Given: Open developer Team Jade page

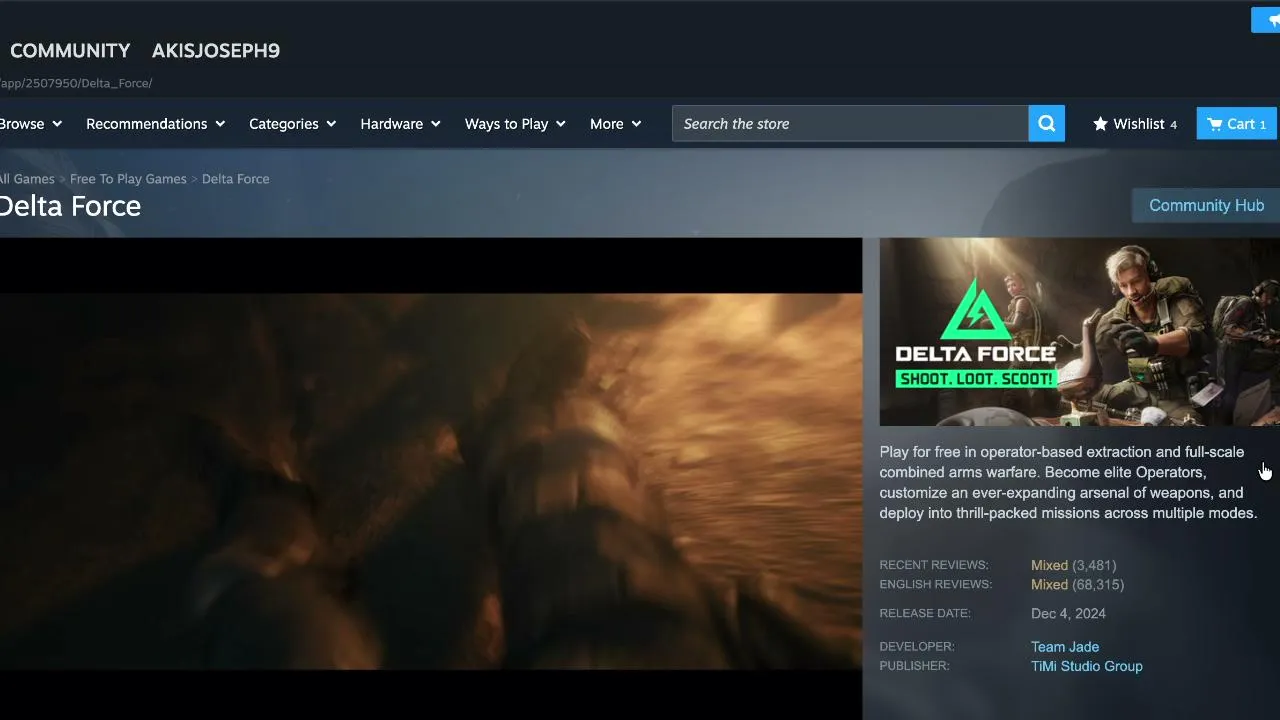Looking at the screenshot, I should point(1065,647).
